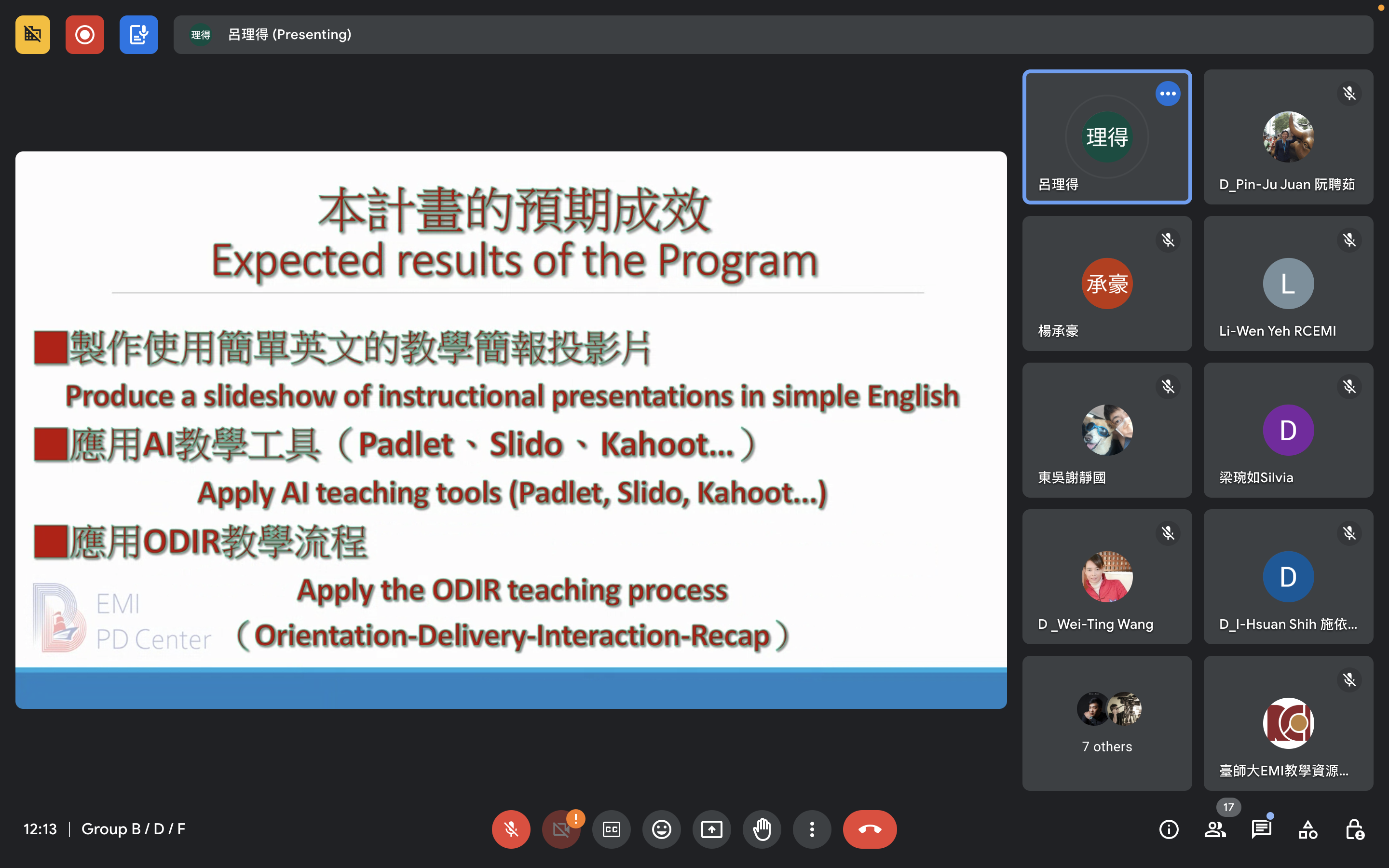Open the more options three-dot menu
The width and height of the screenshot is (1389, 868).
812,829
